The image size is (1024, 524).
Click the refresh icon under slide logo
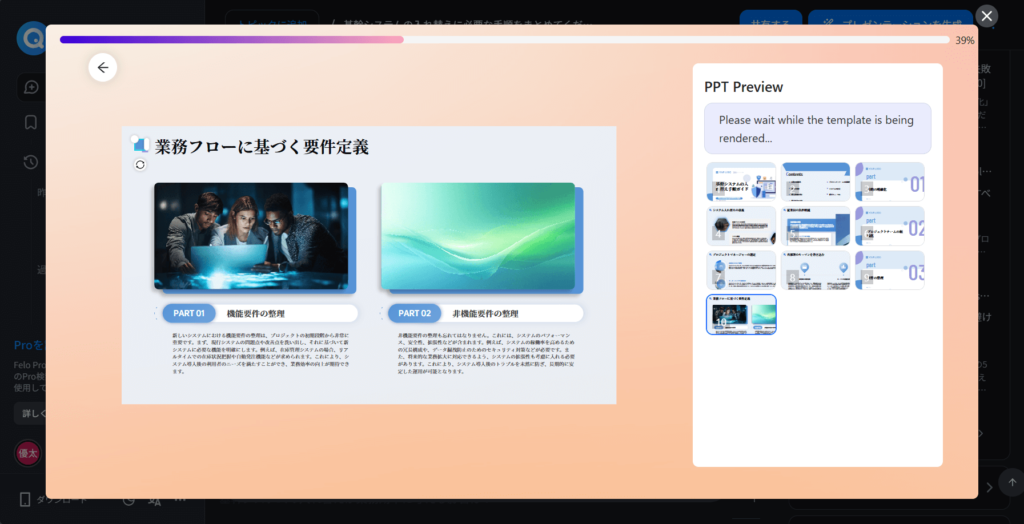(x=140, y=165)
